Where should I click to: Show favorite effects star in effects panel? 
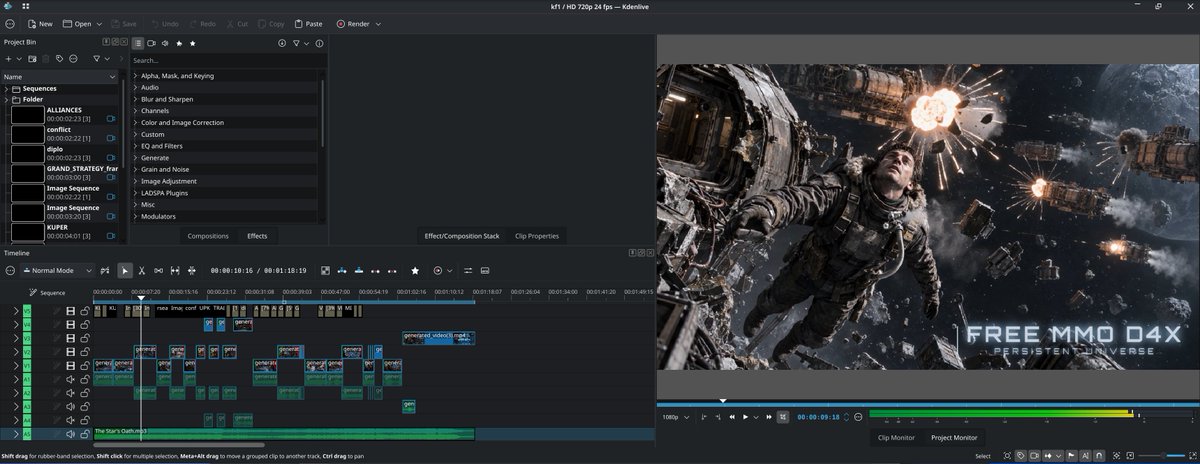[x=193, y=43]
